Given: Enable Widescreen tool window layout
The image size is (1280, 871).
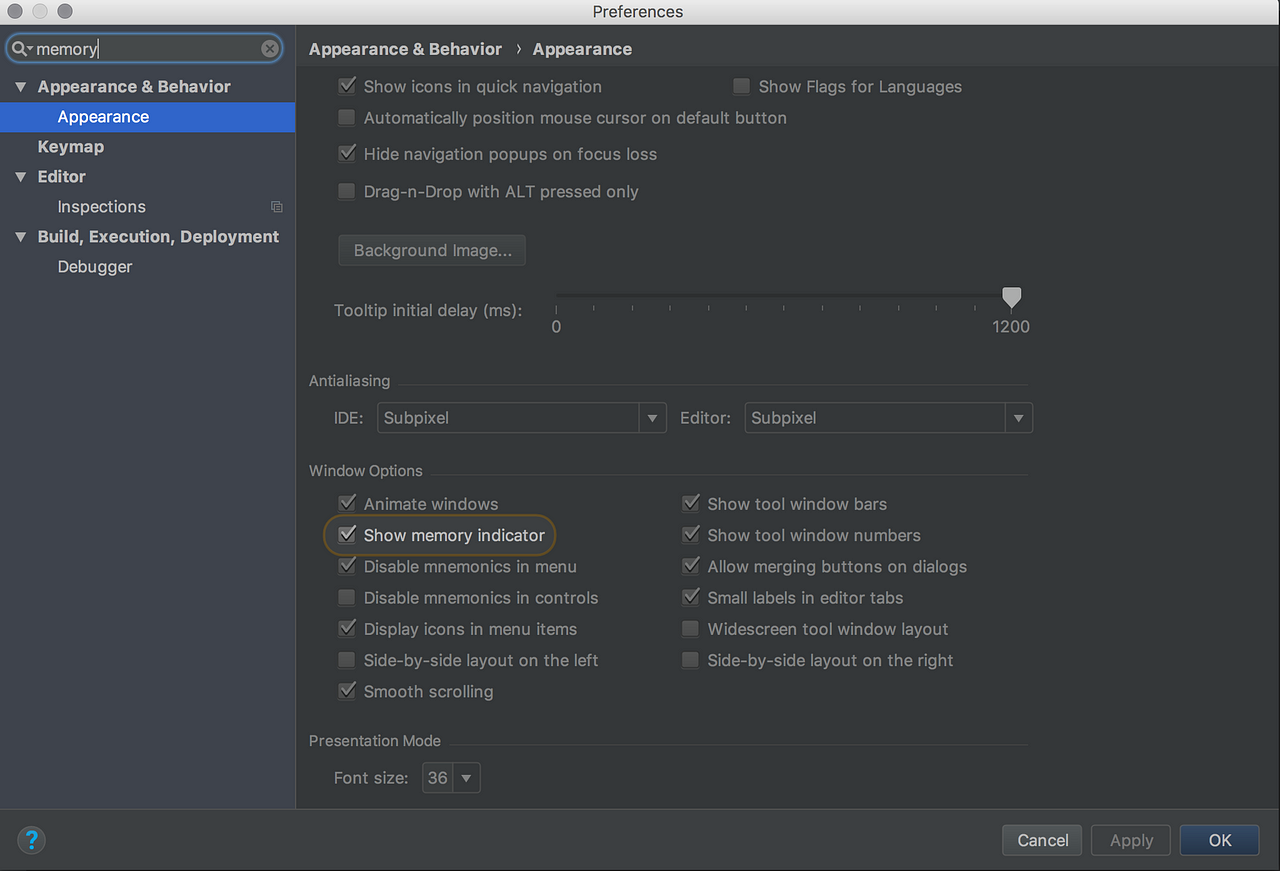Looking at the screenshot, I should (690, 628).
